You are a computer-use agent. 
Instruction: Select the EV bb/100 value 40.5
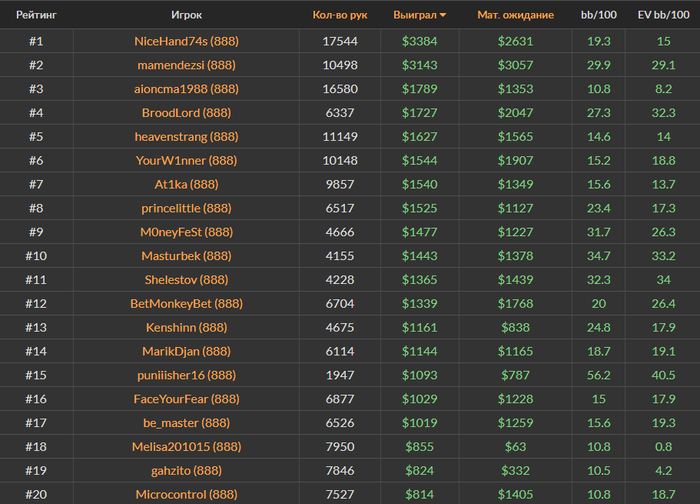[x=663, y=375]
